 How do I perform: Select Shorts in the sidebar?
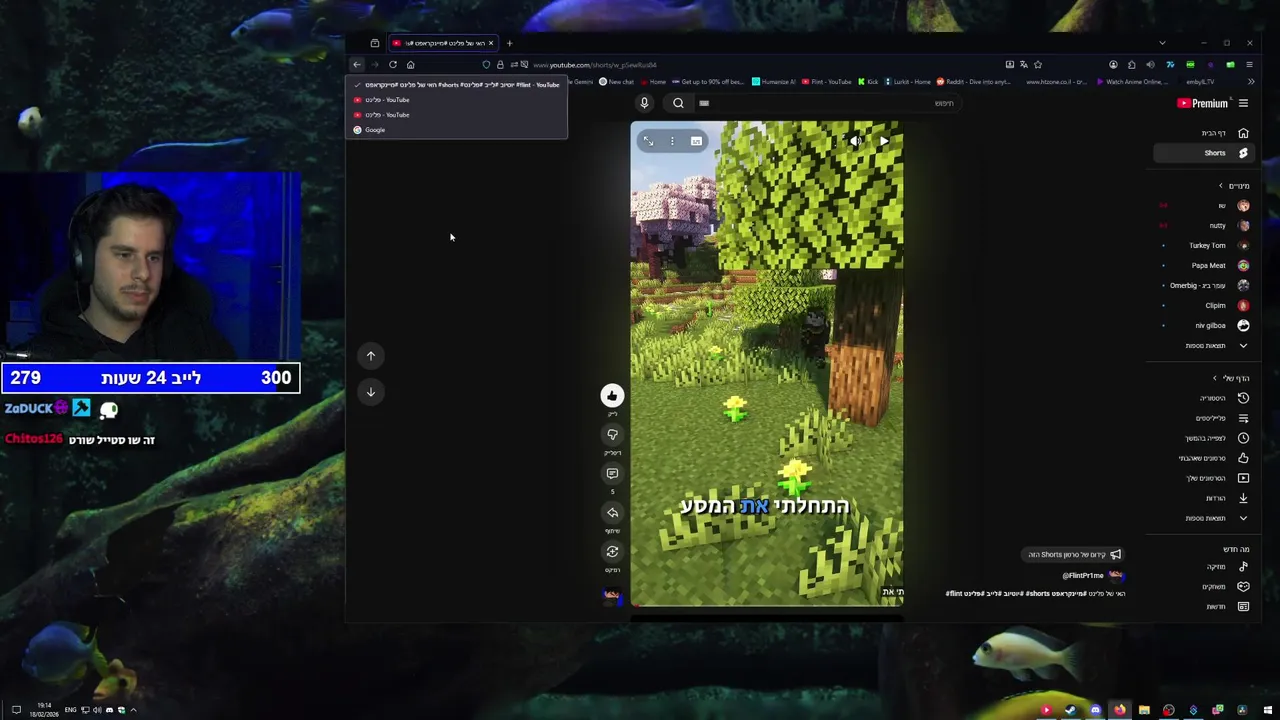click(1204, 153)
